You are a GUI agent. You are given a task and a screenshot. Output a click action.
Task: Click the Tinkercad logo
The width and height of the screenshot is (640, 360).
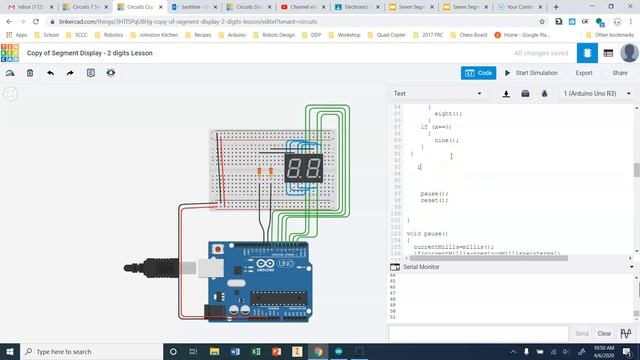click(x=10, y=53)
